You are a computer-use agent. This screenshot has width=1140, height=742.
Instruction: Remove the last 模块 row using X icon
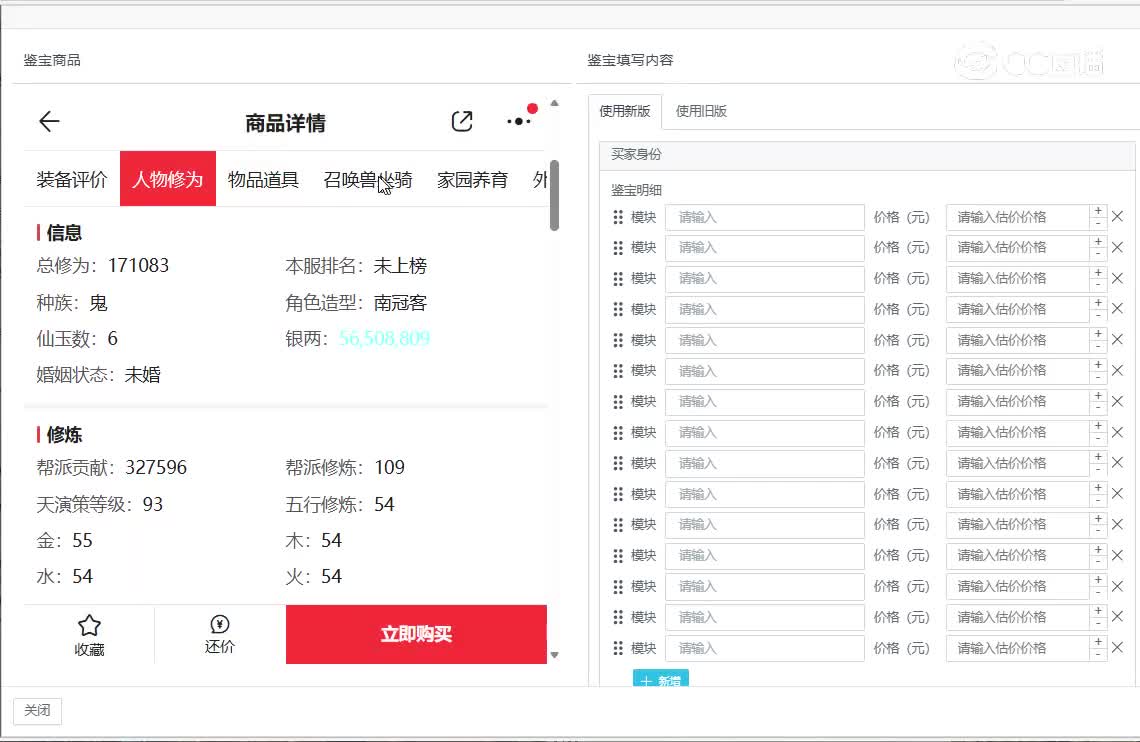coord(1118,648)
